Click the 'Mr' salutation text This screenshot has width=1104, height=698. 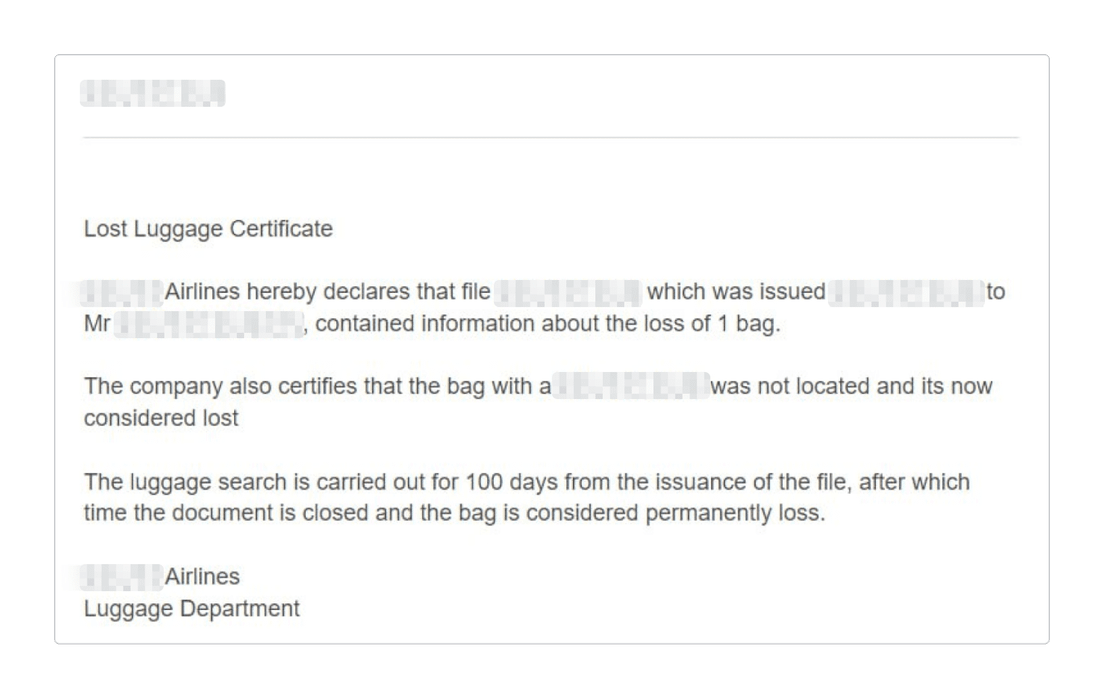click(97, 324)
